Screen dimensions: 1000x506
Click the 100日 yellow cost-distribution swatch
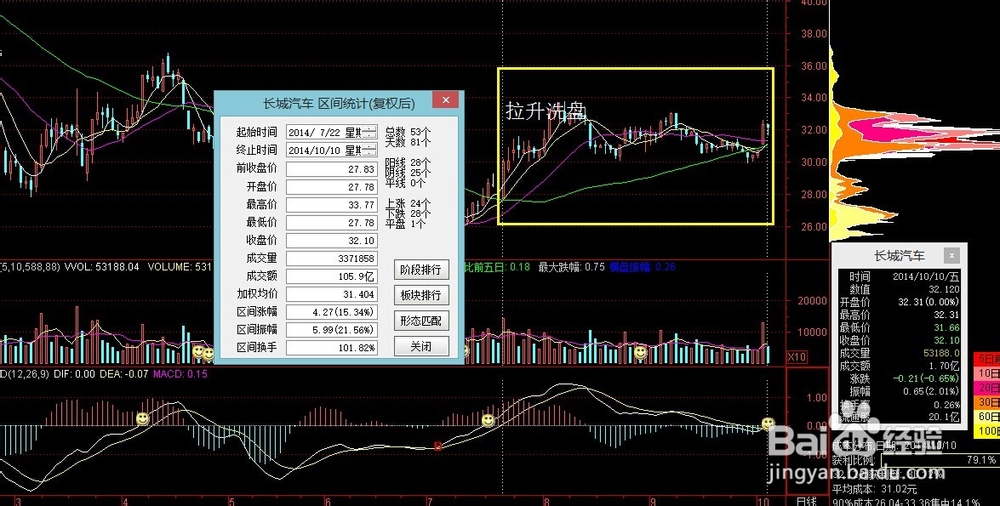point(985,432)
